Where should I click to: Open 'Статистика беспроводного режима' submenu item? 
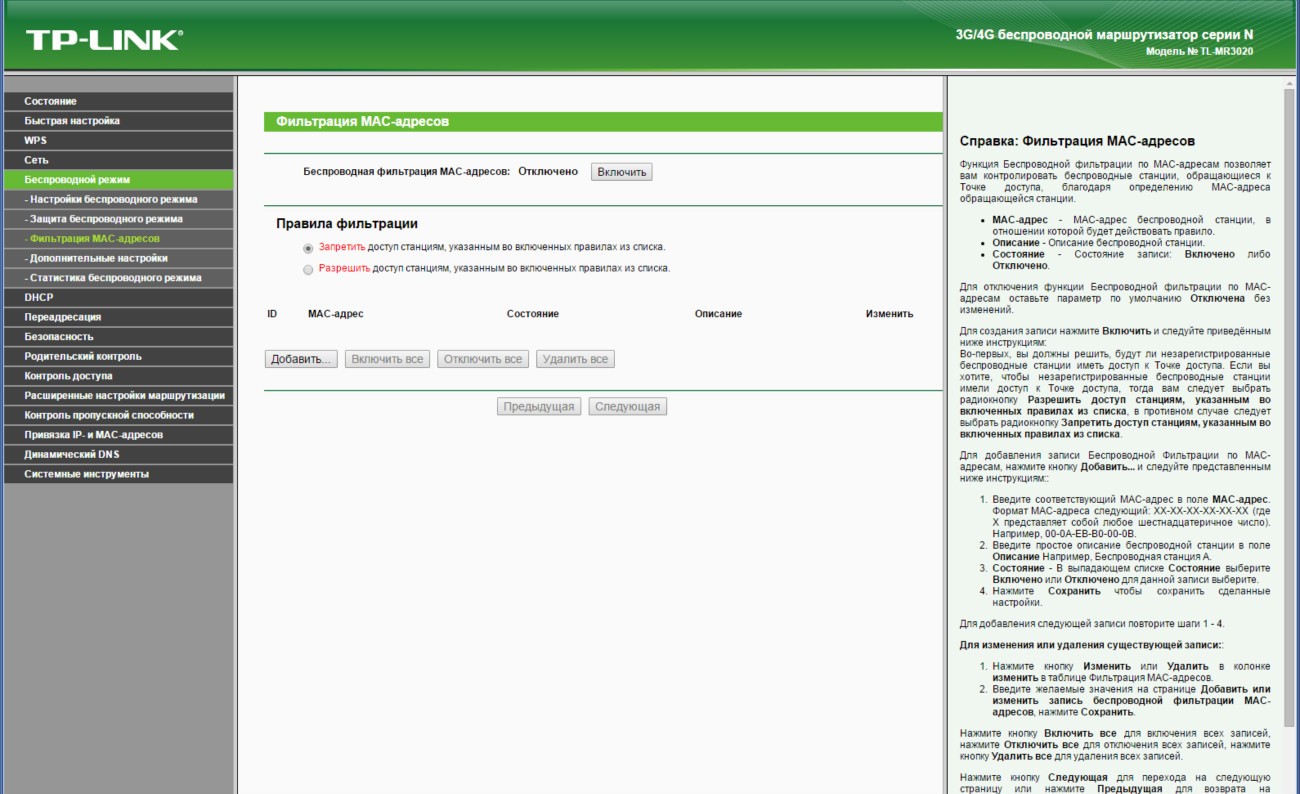coord(115,278)
